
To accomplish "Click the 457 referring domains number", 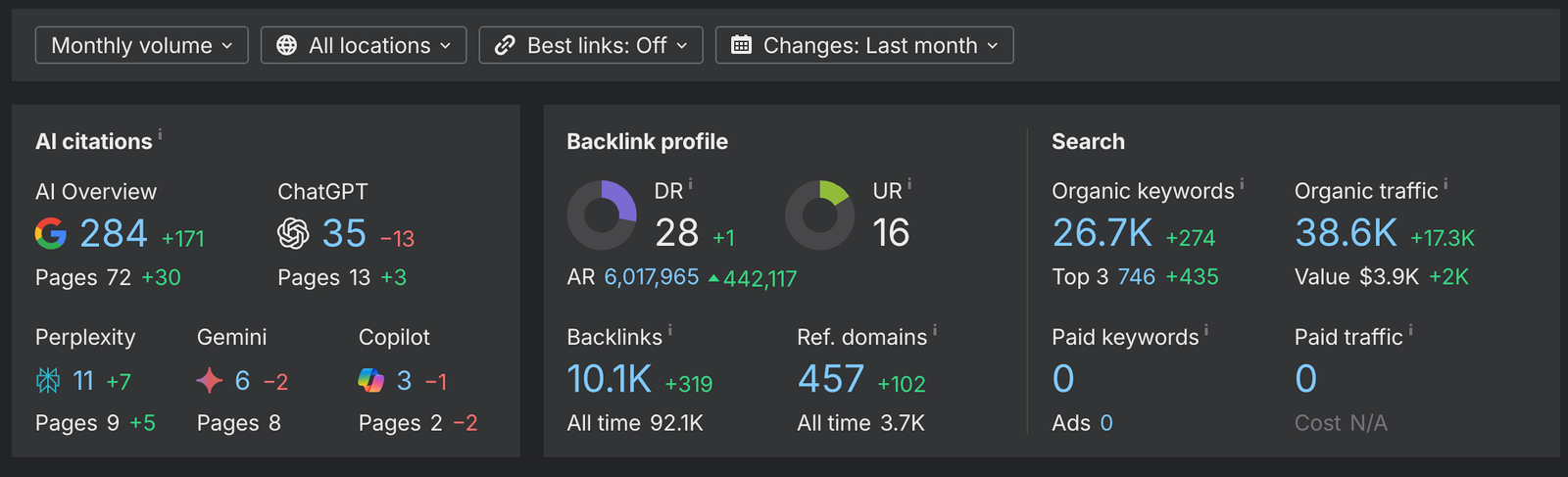I will click(830, 379).
